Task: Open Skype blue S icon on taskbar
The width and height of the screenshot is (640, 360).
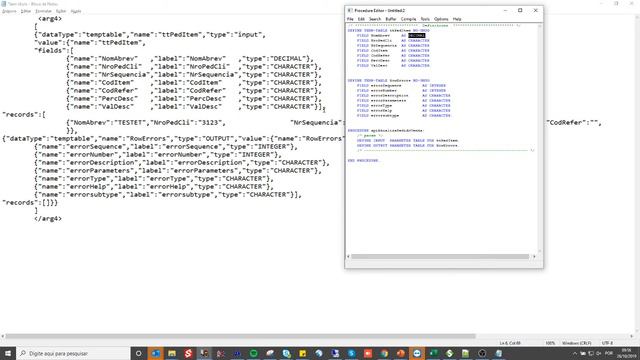Action: (x=351, y=353)
